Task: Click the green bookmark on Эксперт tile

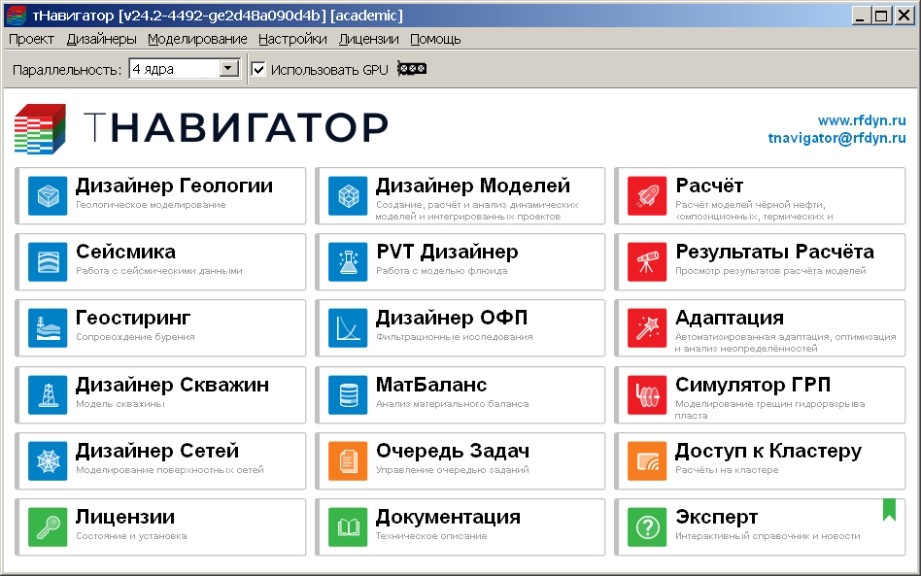Action: [x=888, y=511]
